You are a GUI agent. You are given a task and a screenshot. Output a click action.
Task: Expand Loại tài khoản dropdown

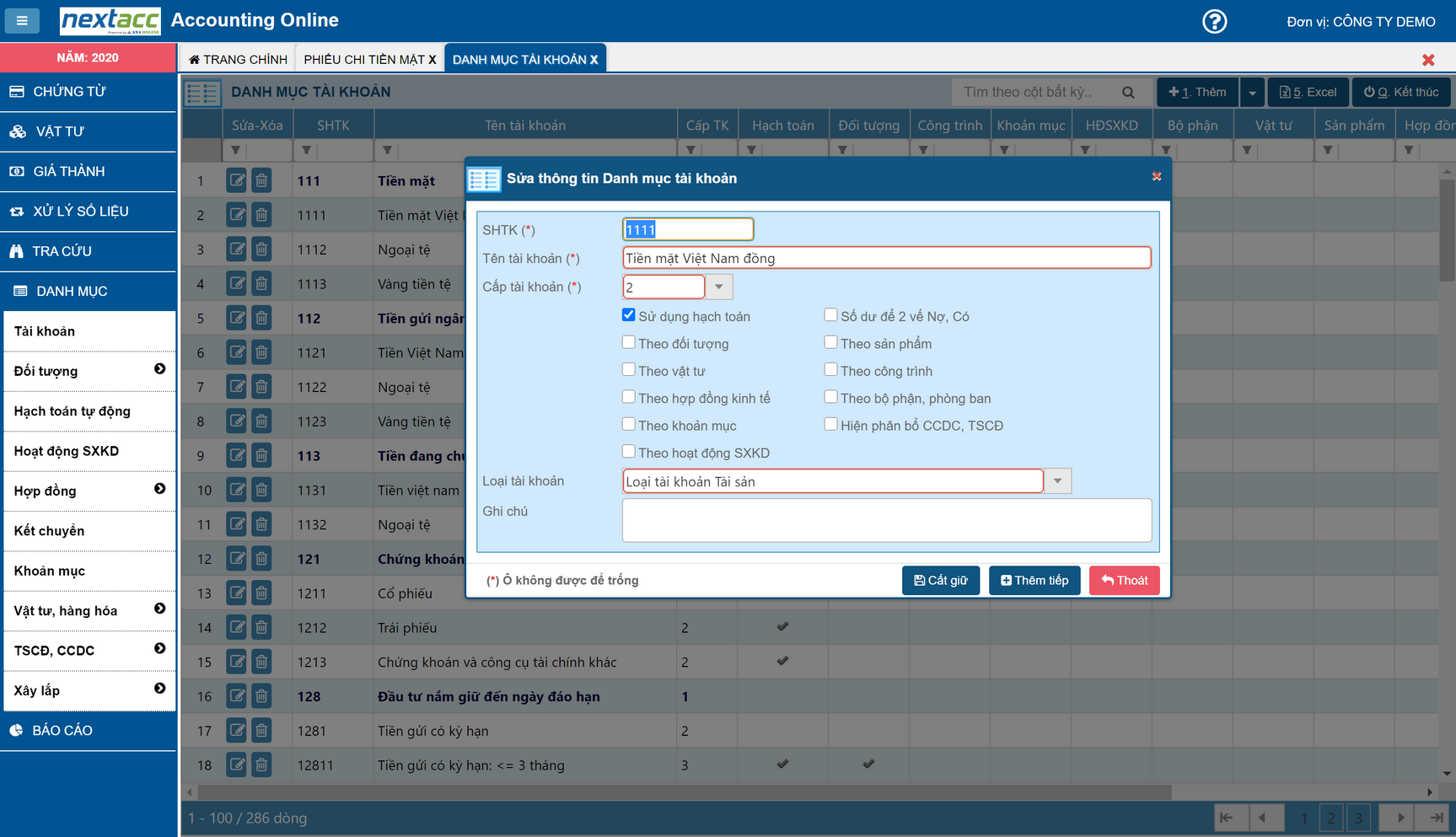1057,481
